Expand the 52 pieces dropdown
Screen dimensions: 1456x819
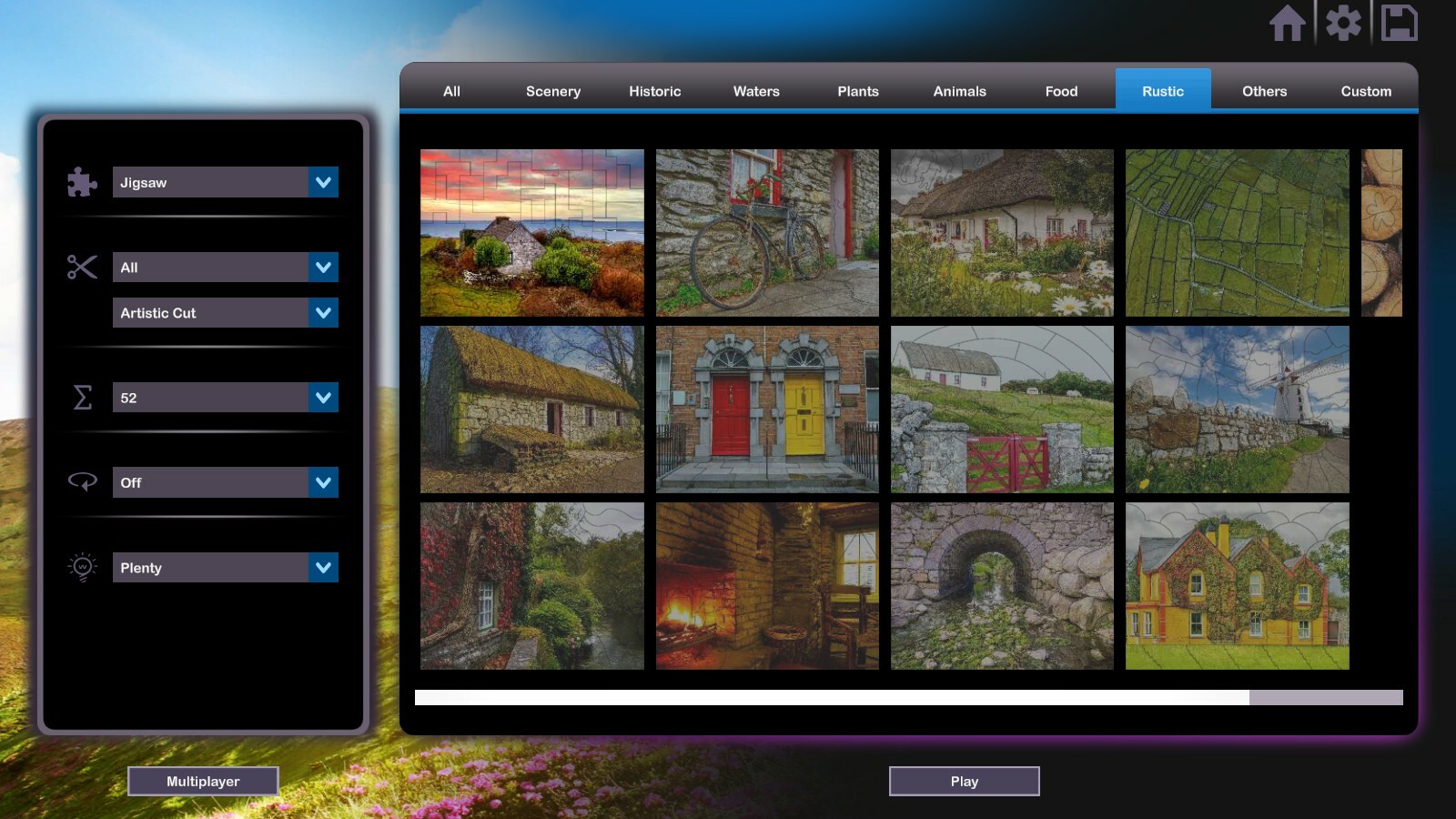323,398
